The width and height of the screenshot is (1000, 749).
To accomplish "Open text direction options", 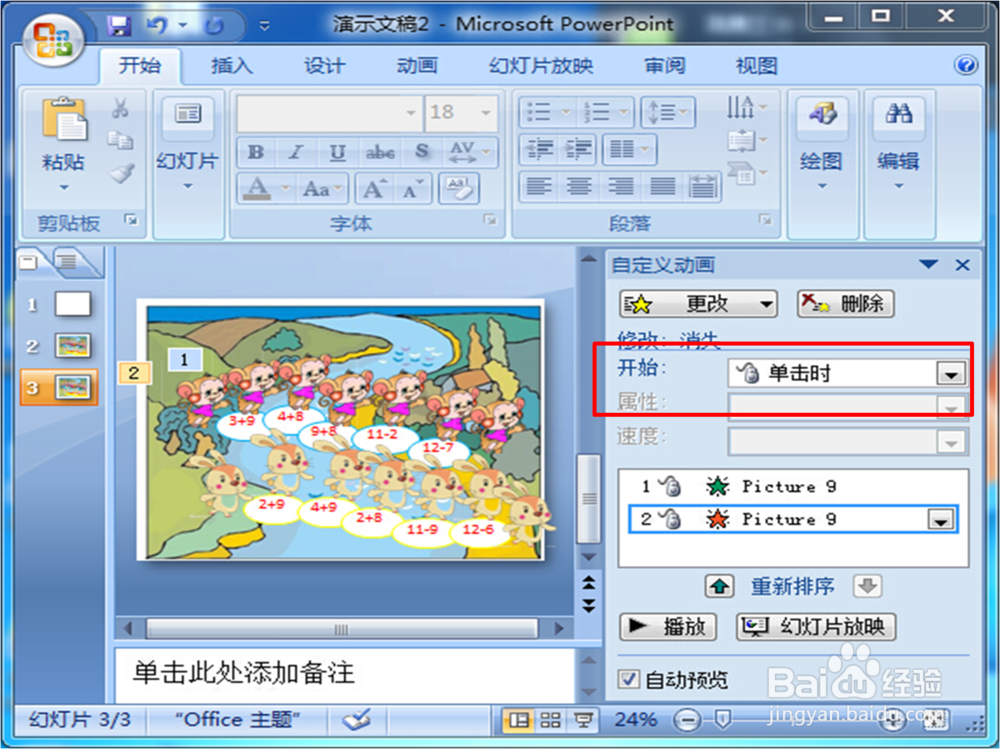I will tap(747, 108).
